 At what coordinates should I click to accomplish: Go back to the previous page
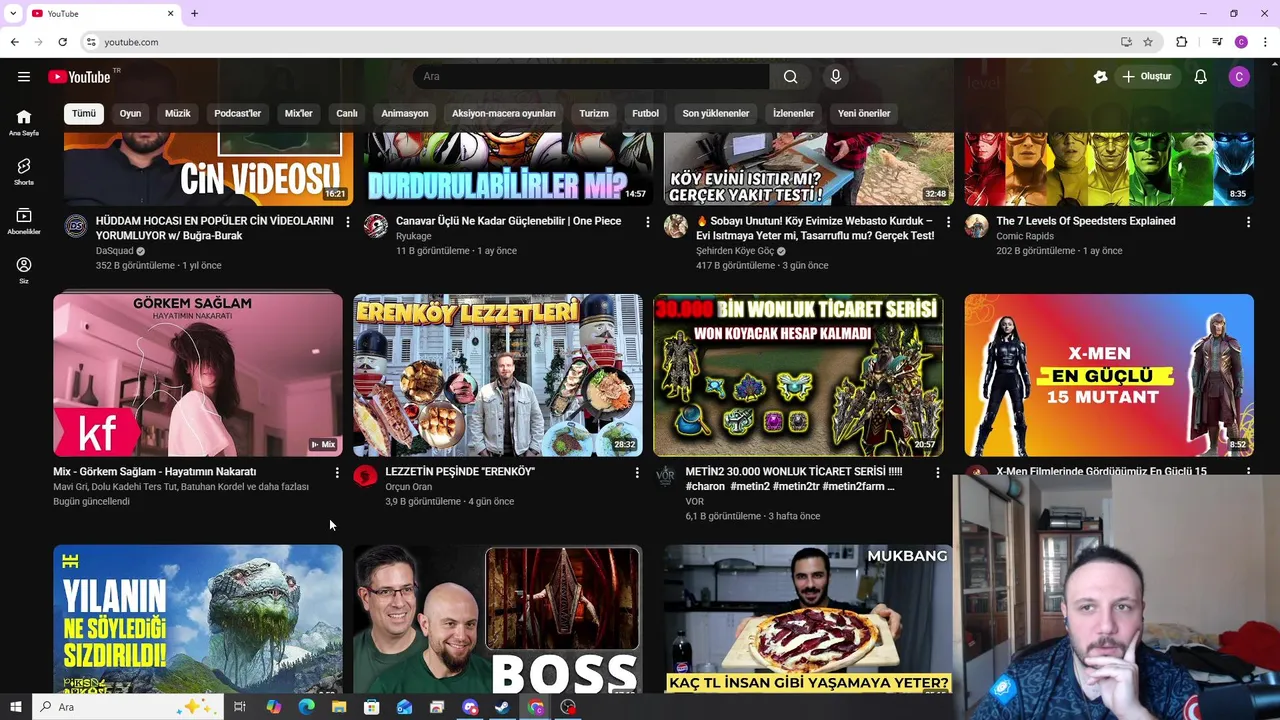(14, 42)
